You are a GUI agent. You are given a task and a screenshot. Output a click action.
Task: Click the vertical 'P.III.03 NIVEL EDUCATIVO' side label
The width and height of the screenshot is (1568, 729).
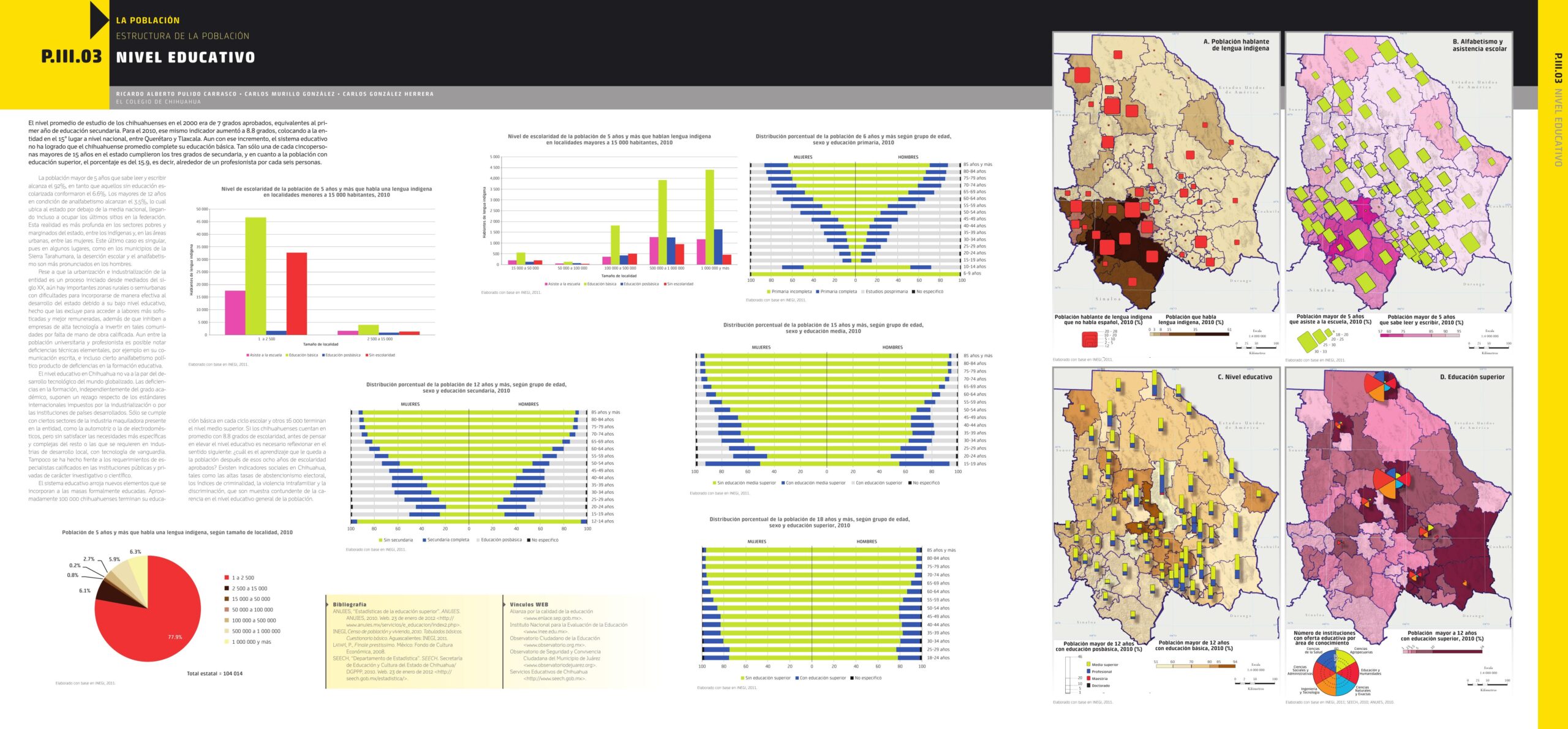[x=1558, y=110]
